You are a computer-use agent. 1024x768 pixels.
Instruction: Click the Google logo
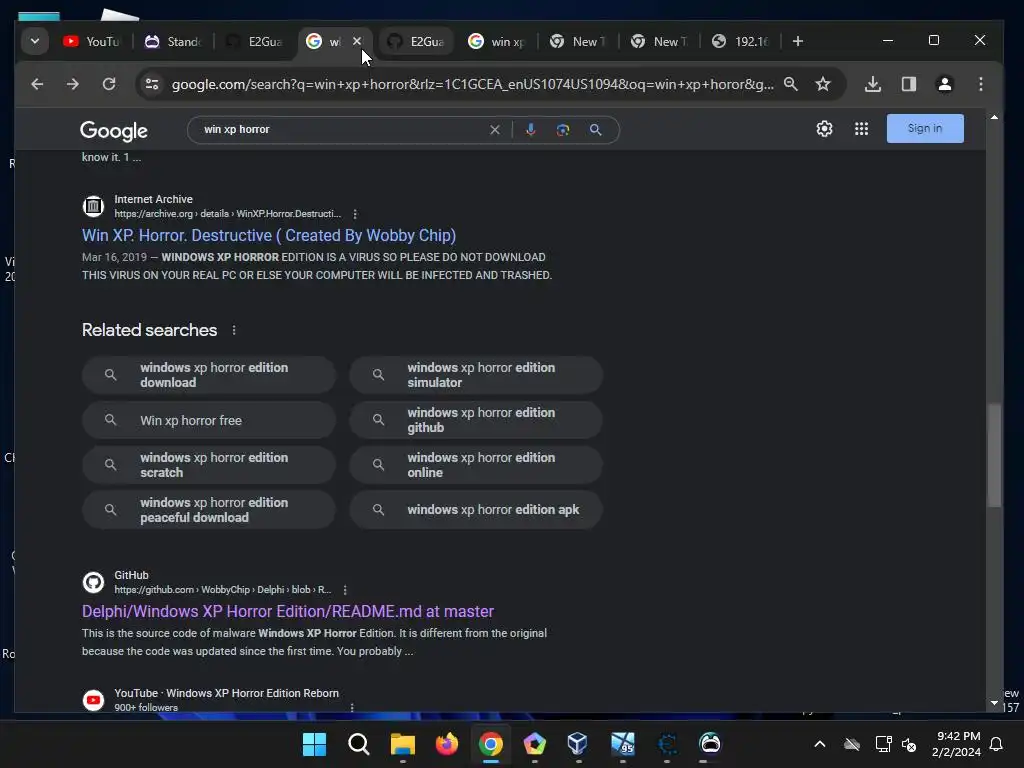[x=114, y=131]
